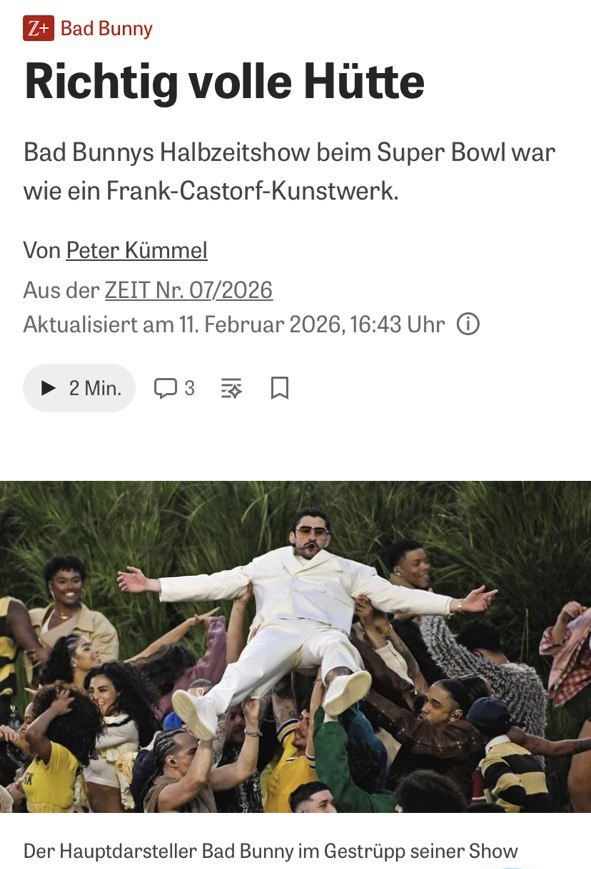Open the Bad Bunny topic tag

(106, 28)
